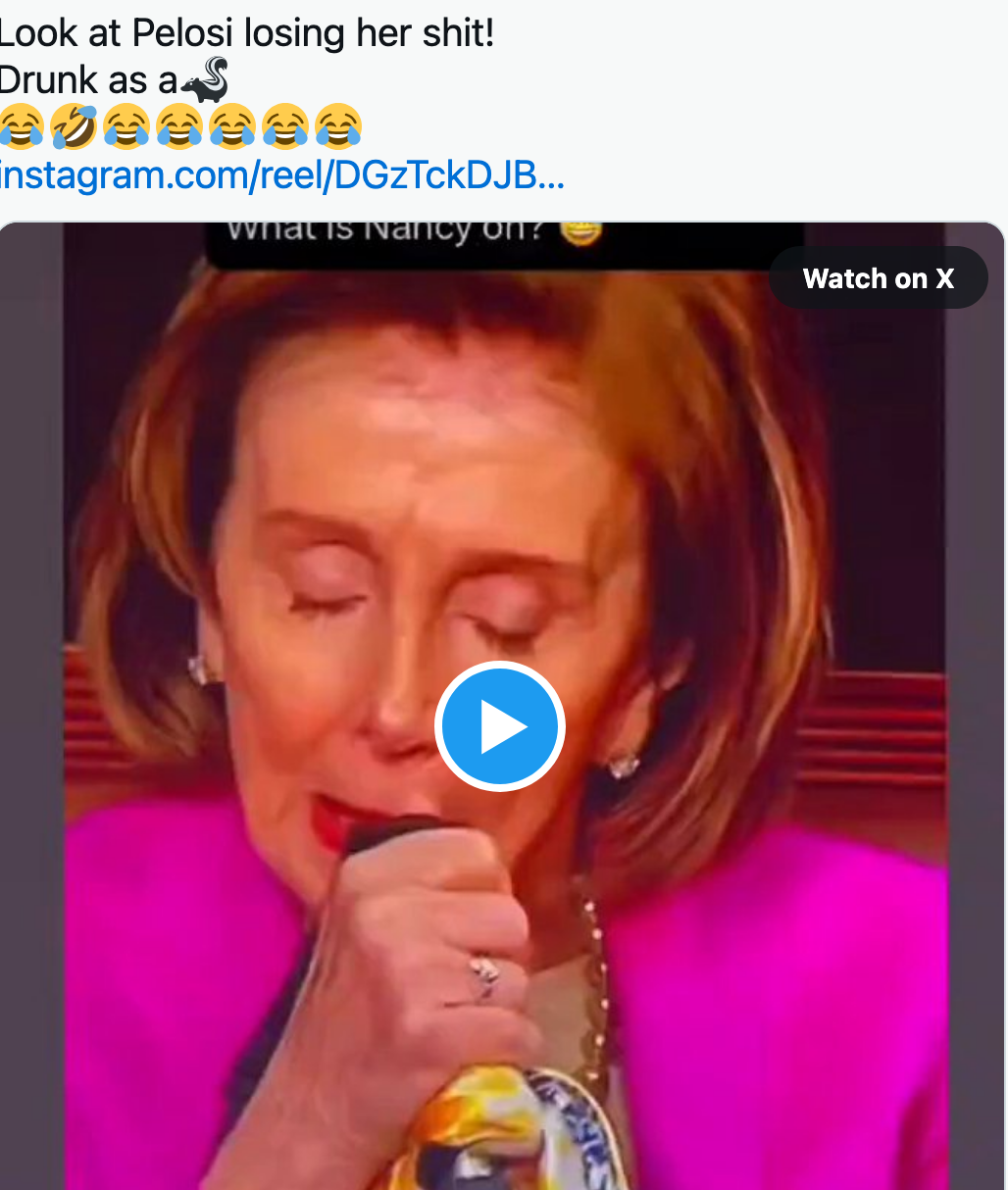1008x1190 pixels.
Task: Click the third tears-of-joy emoji in the row
Action: [x=179, y=127]
